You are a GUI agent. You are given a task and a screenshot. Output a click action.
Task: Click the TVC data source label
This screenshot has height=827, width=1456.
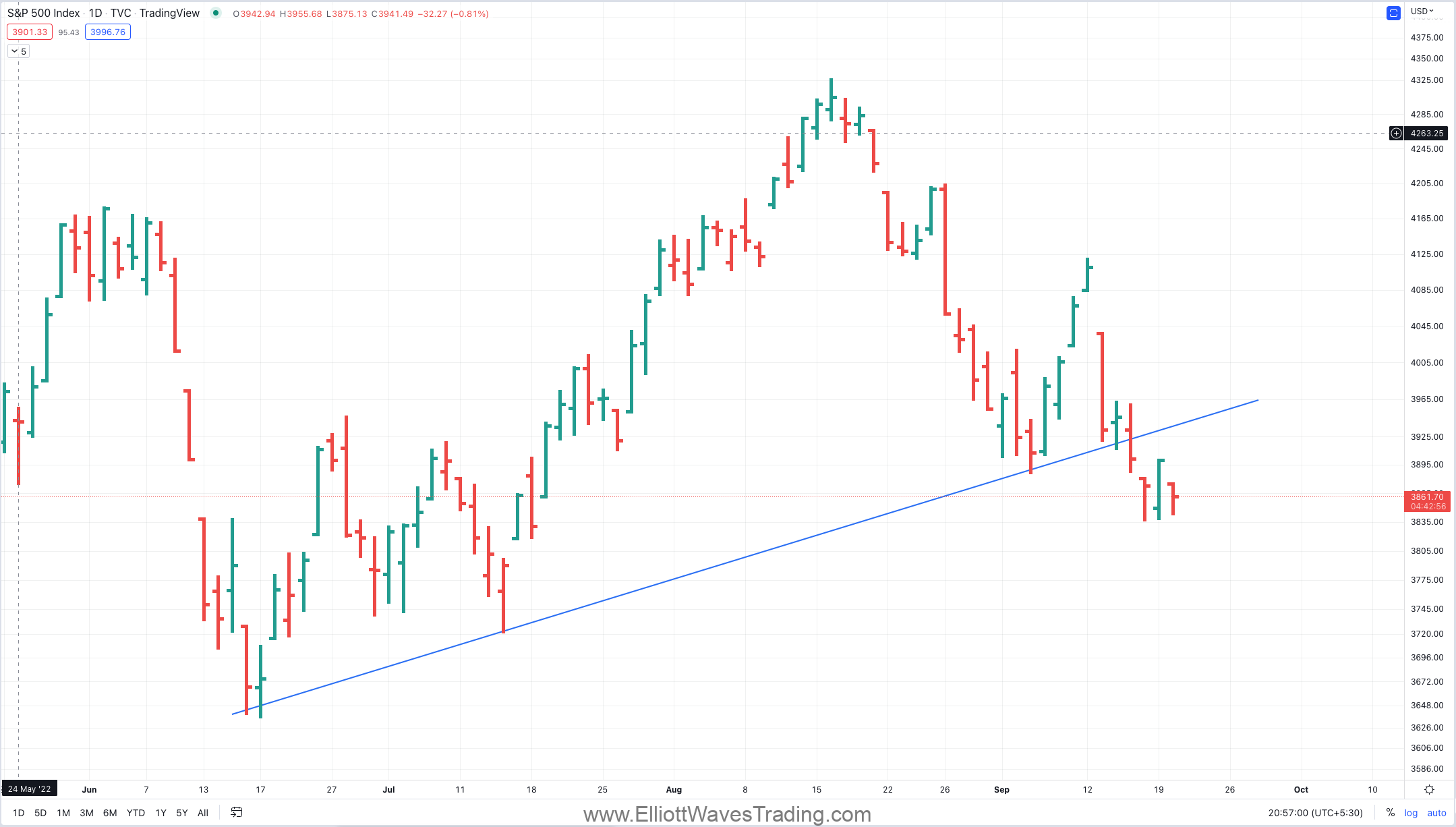coord(121,13)
